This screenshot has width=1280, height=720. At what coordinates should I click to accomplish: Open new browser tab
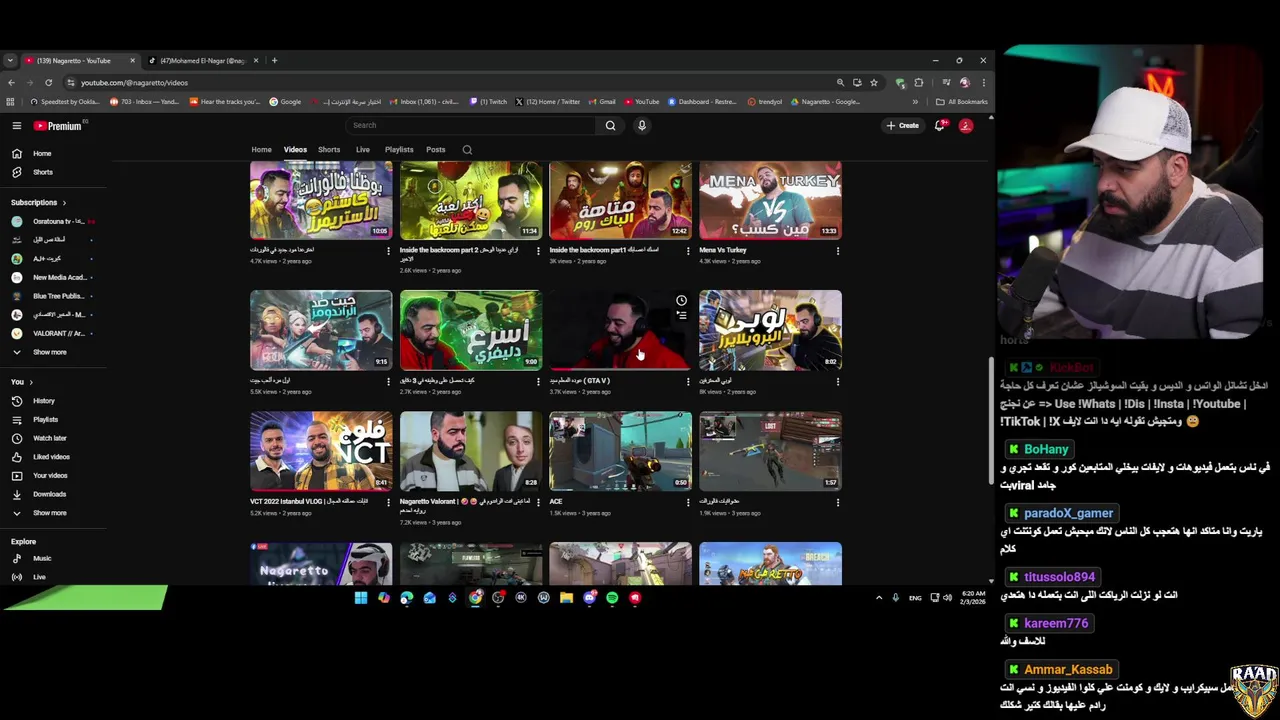point(274,61)
